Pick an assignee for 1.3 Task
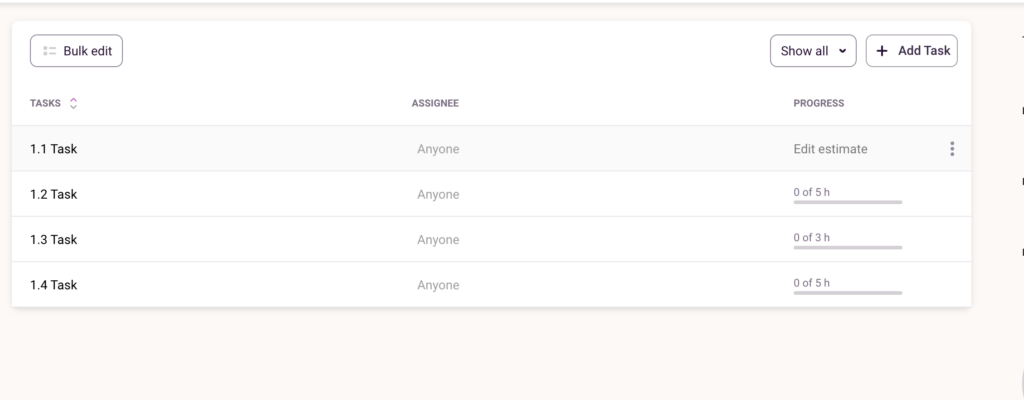Viewport: 1024px width, 400px height. [438, 240]
